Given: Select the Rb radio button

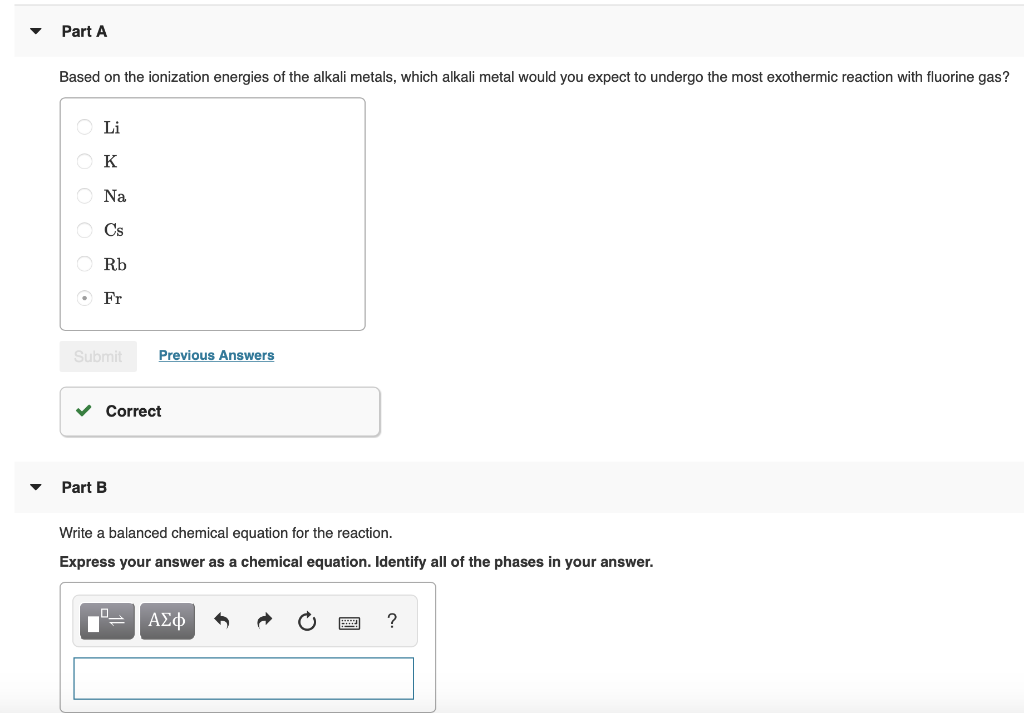Looking at the screenshot, I should (85, 263).
